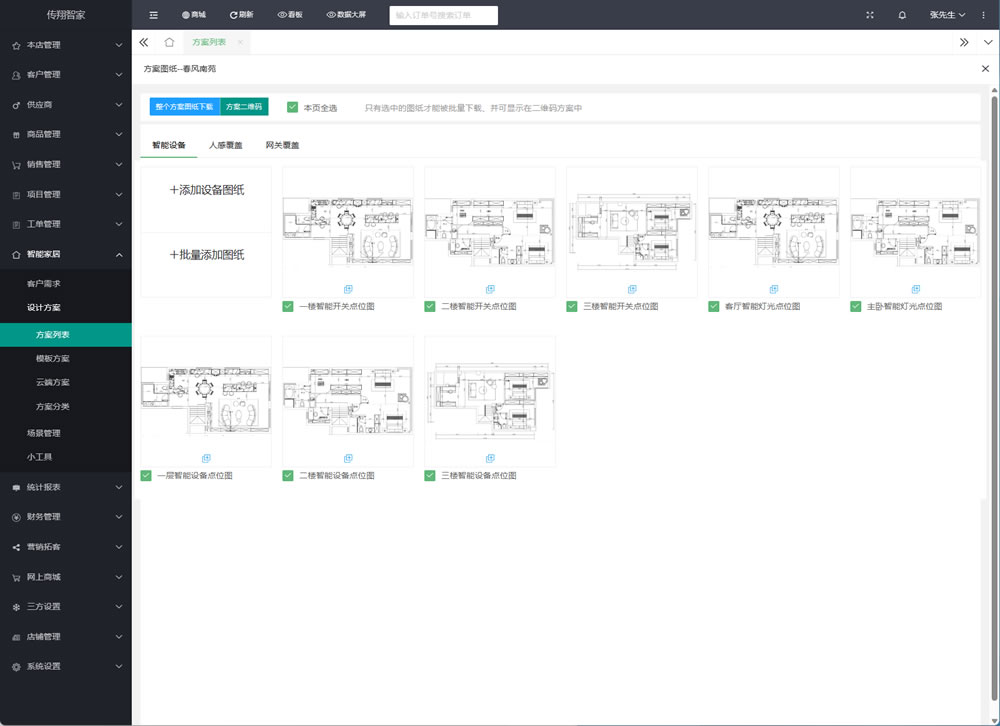
Task: Expand the 本店管理 sidebar menu
Action: point(66,45)
